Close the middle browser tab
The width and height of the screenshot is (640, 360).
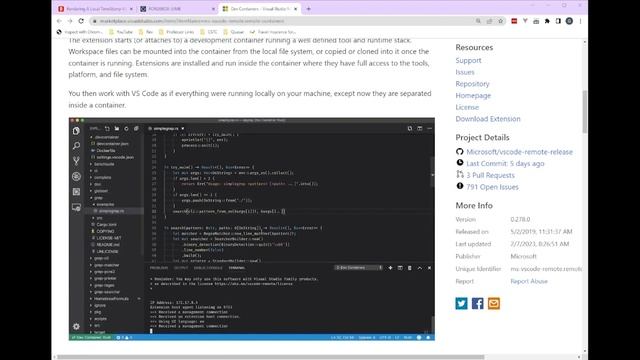(x=213, y=9)
